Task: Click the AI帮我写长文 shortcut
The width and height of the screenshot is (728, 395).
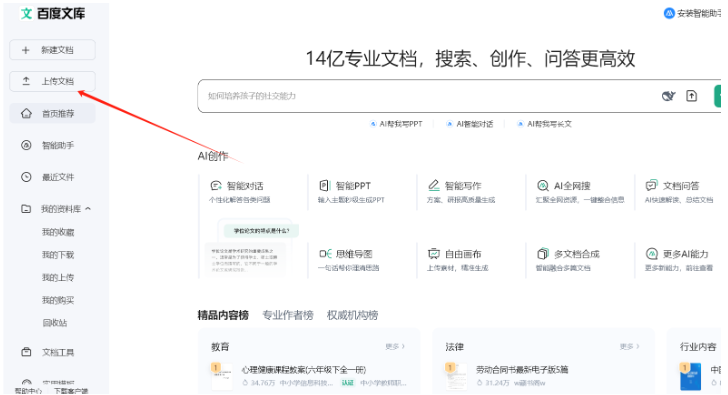Action: pos(545,124)
